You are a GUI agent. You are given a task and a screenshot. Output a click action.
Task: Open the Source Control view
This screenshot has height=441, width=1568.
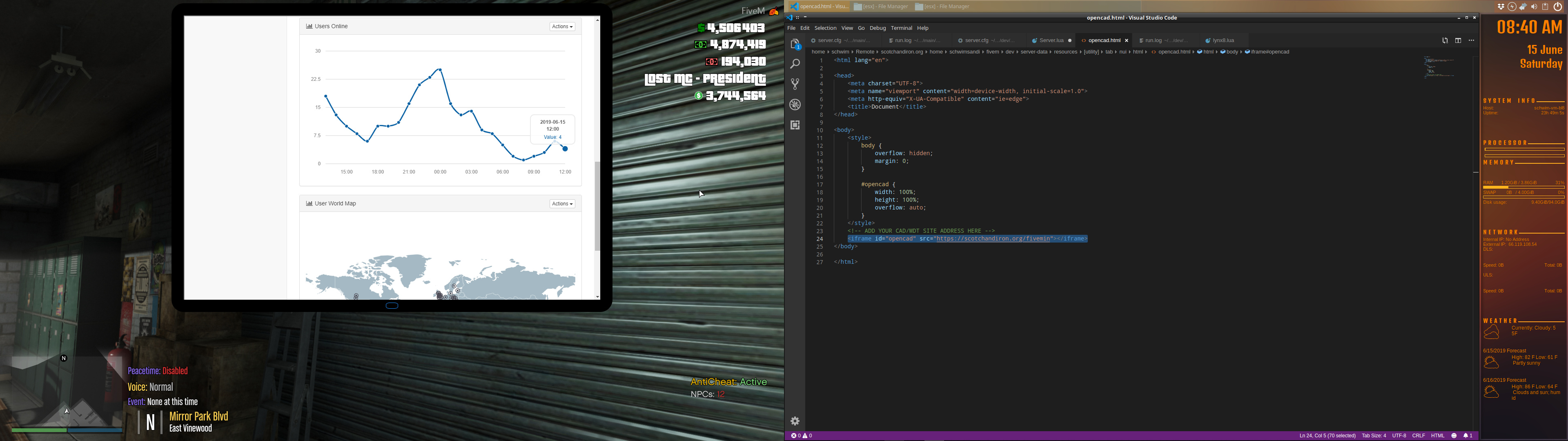pos(795,83)
